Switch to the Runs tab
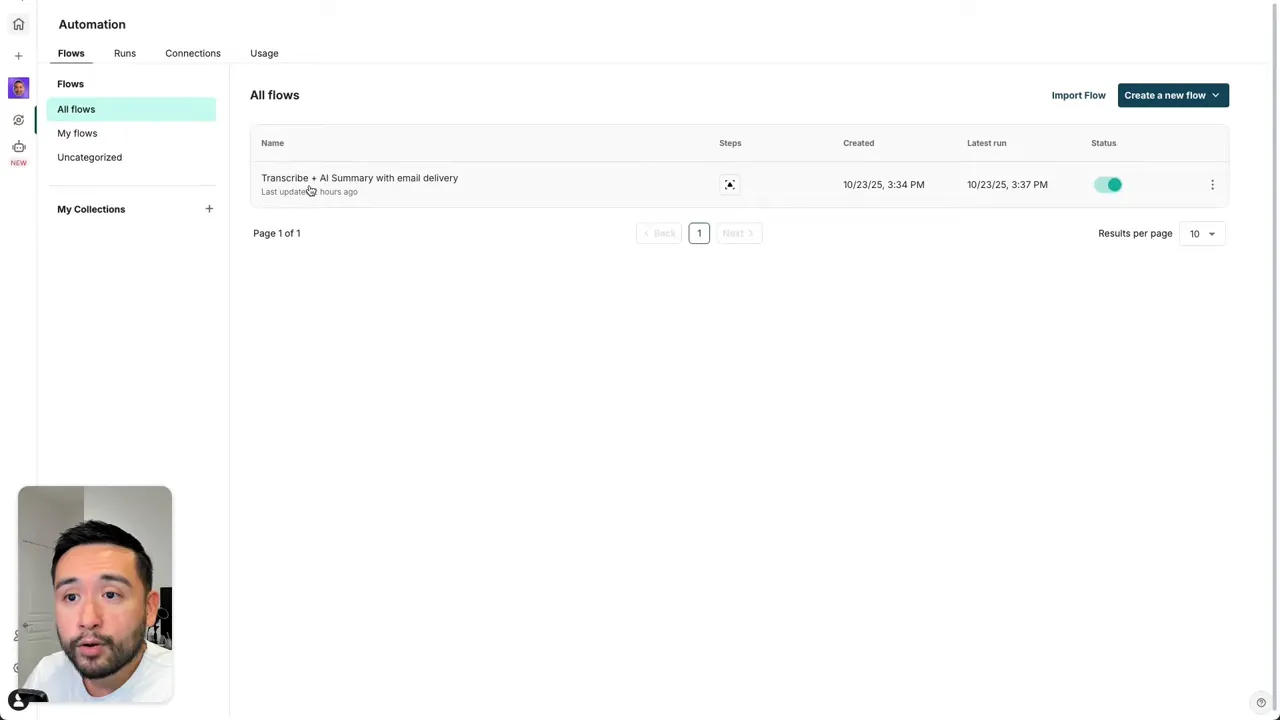The width and height of the screenshot is (1280, 720). pos(124,53)
